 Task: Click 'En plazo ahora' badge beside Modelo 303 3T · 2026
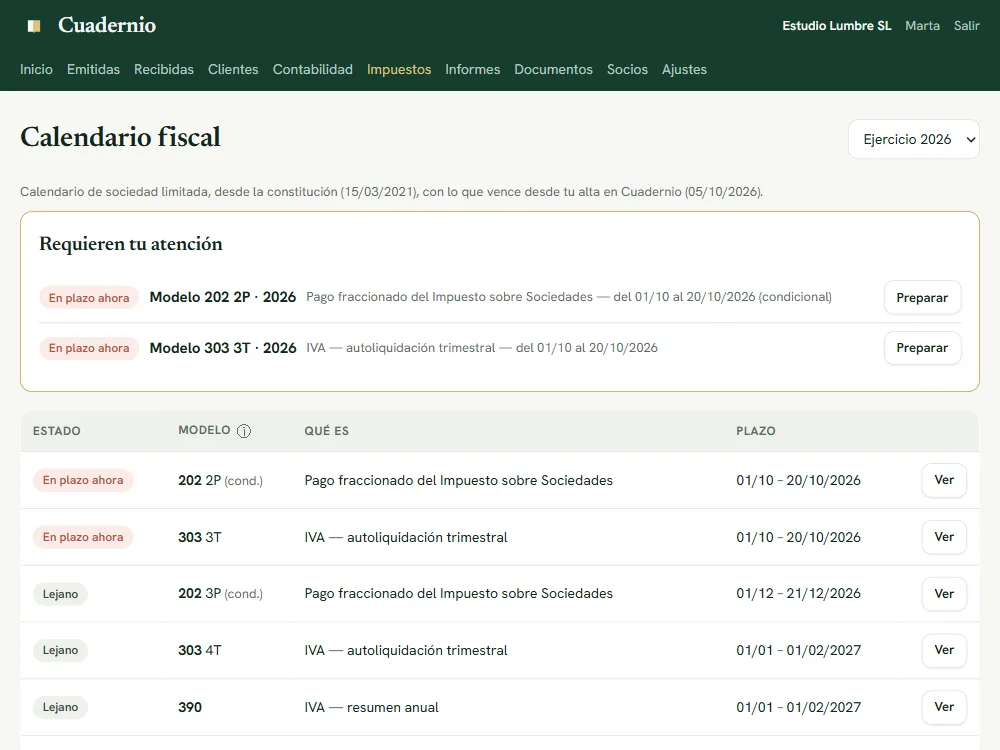click(x=89, y=348)
